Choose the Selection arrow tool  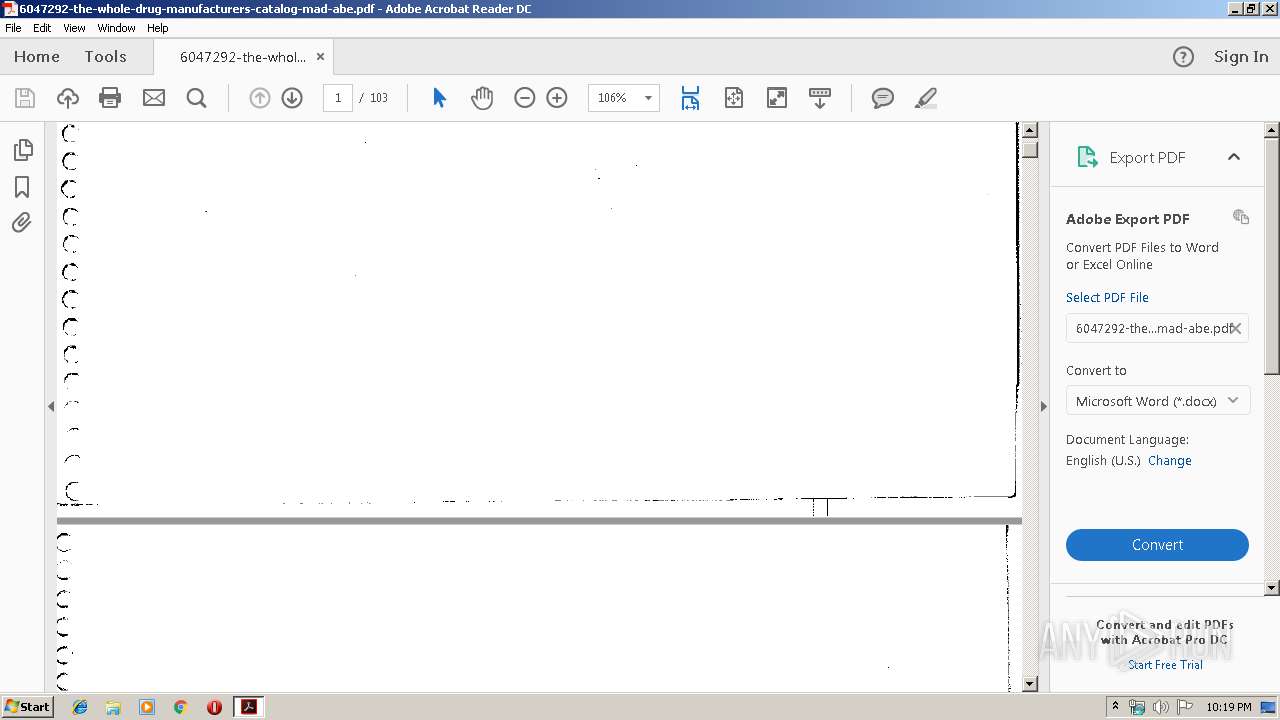(439, 98)
